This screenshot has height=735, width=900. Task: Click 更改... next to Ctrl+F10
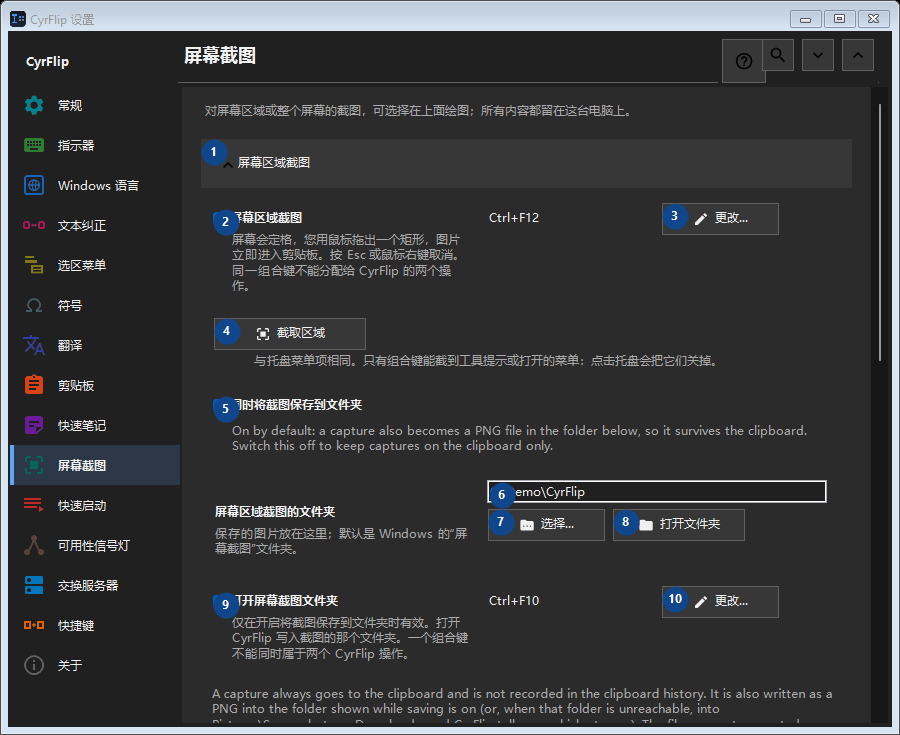point(720,602)
